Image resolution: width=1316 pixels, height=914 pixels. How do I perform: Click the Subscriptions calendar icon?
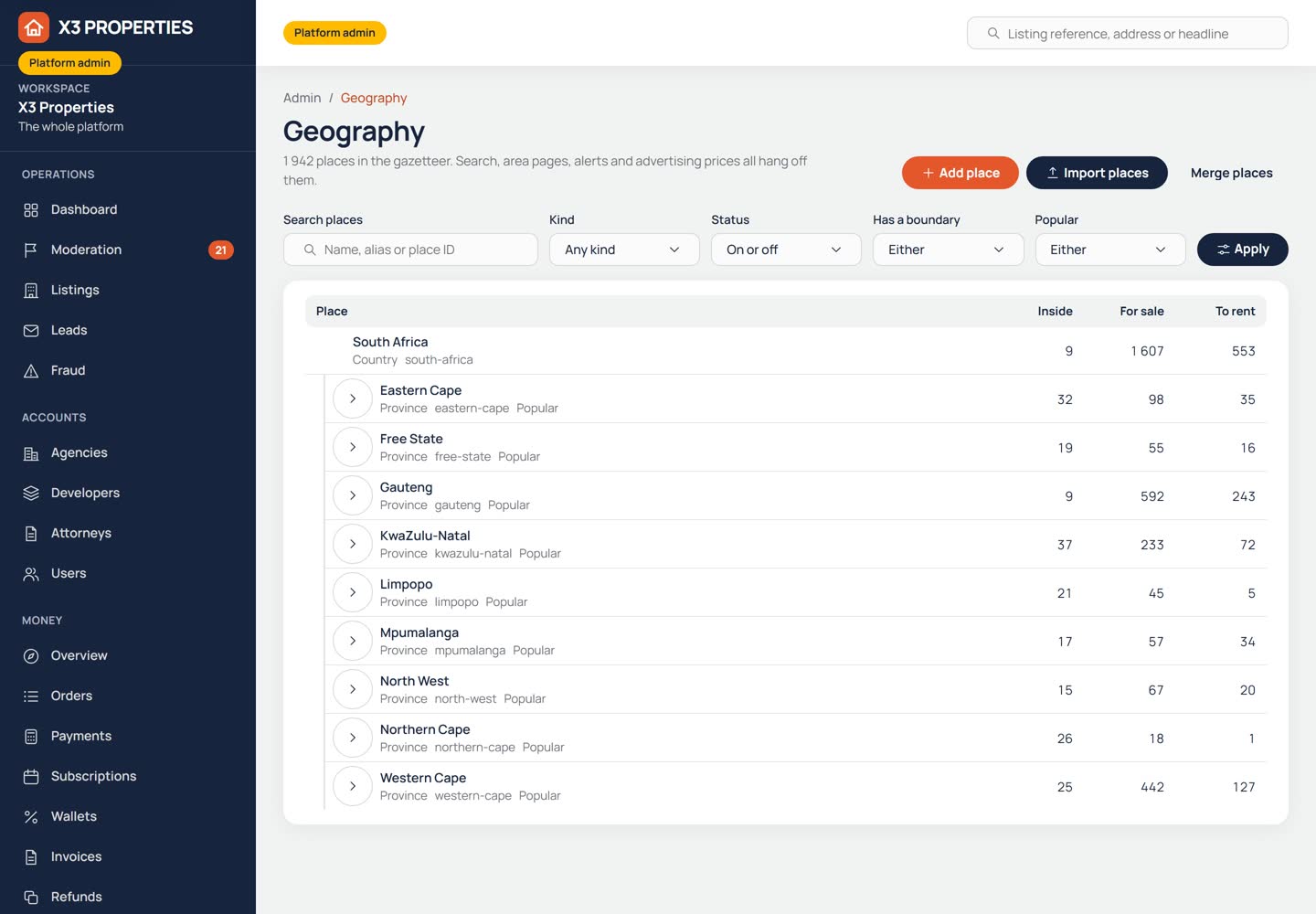tap(31, 777)
